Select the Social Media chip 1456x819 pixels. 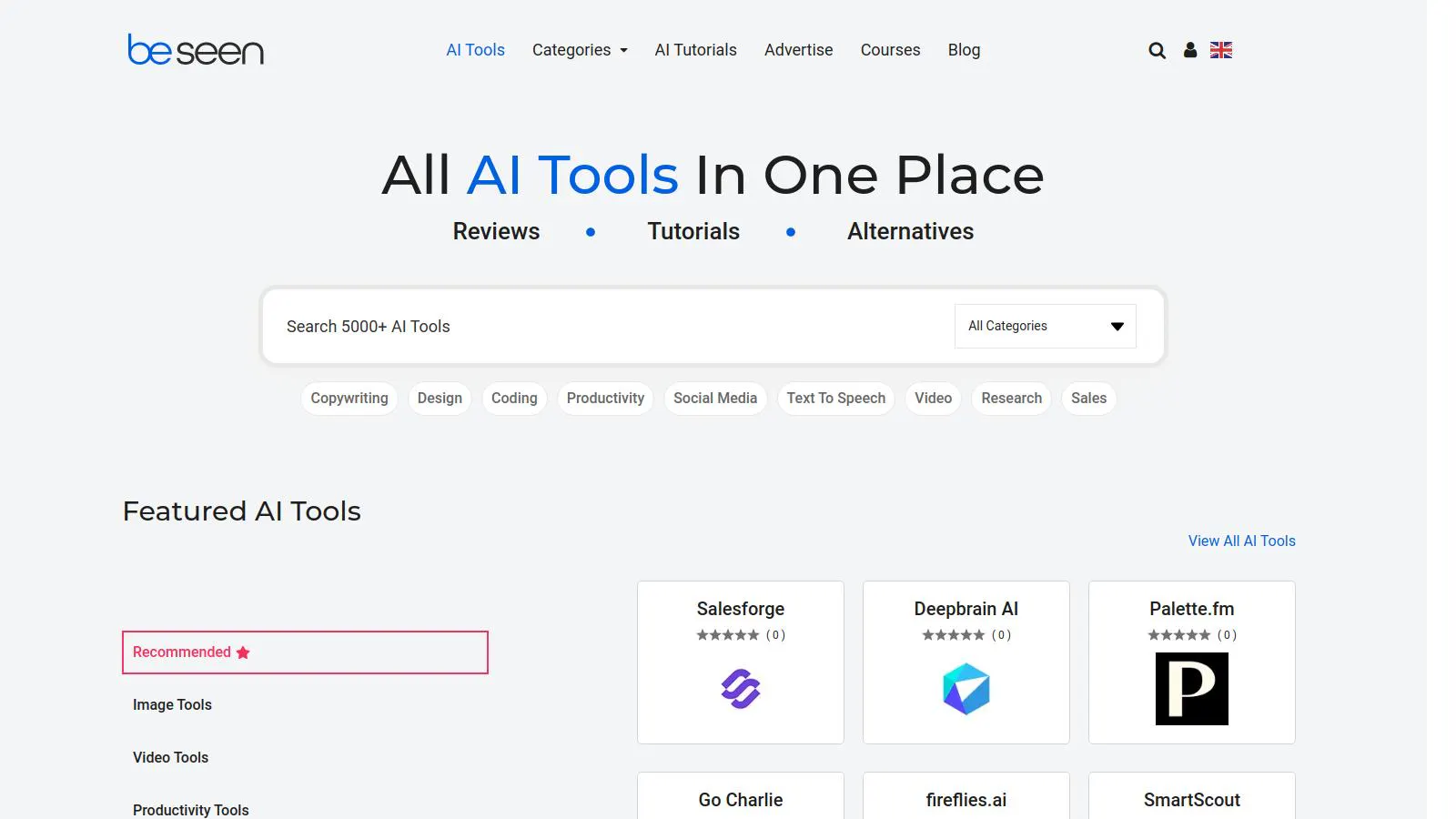(715, 399)
